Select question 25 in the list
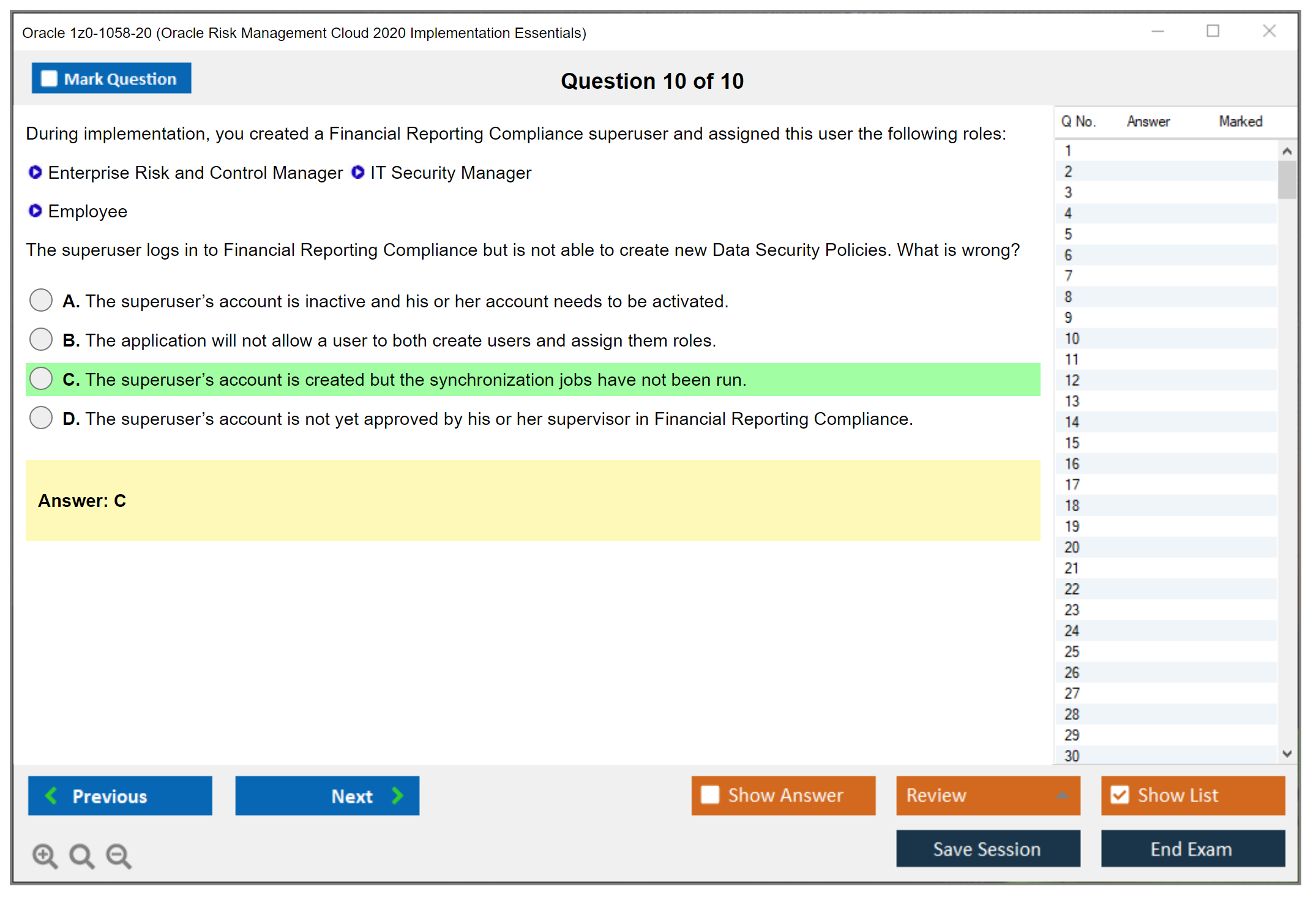 coord(1166,651)
